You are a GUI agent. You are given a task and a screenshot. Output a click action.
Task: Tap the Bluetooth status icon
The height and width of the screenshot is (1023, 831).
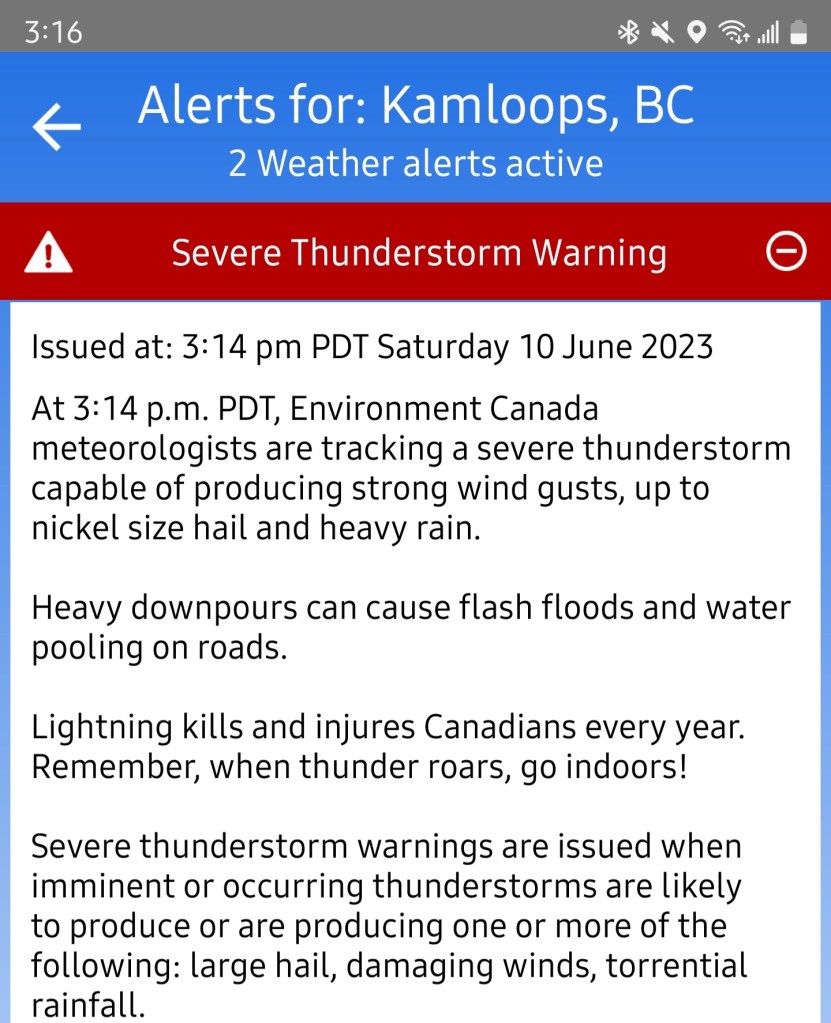(628, 33)
